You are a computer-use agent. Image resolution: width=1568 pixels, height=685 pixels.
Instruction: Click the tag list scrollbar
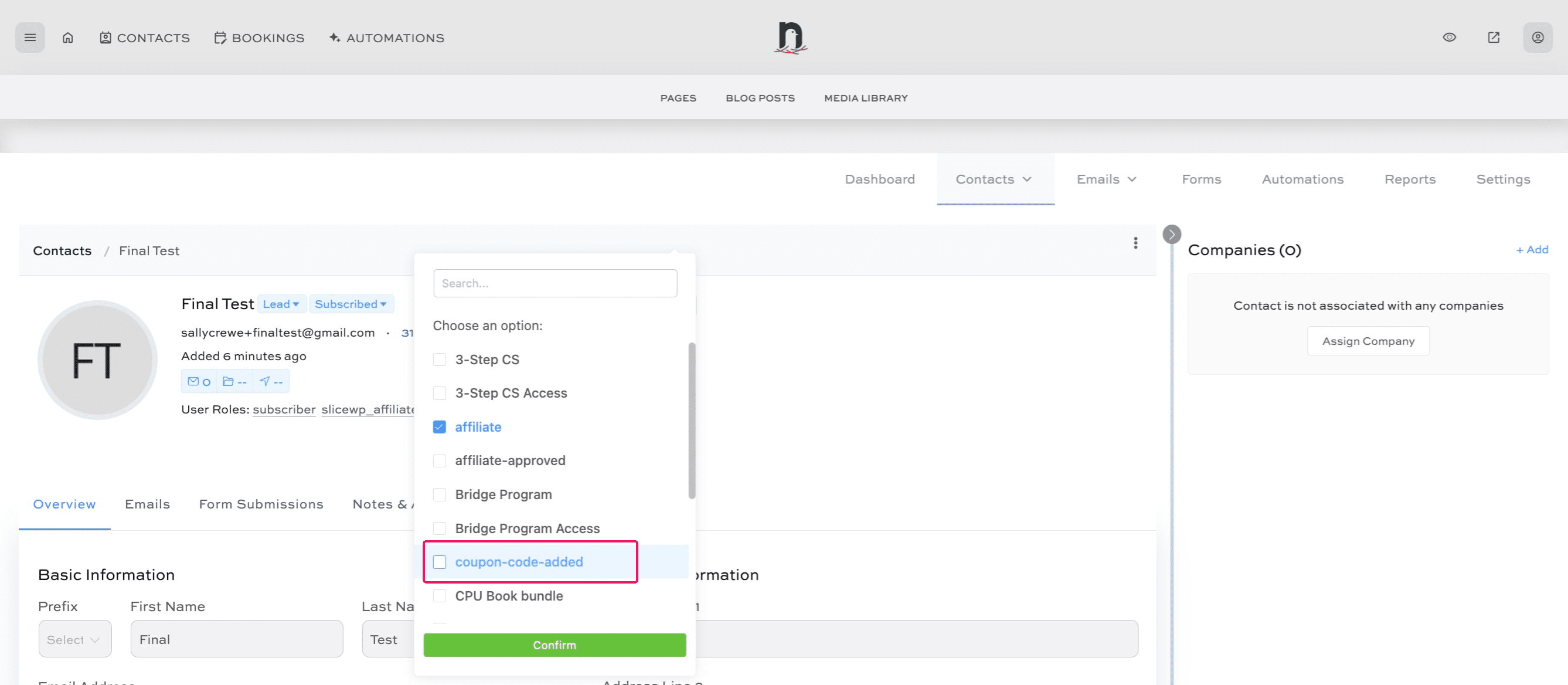click(x=692, y=420)
